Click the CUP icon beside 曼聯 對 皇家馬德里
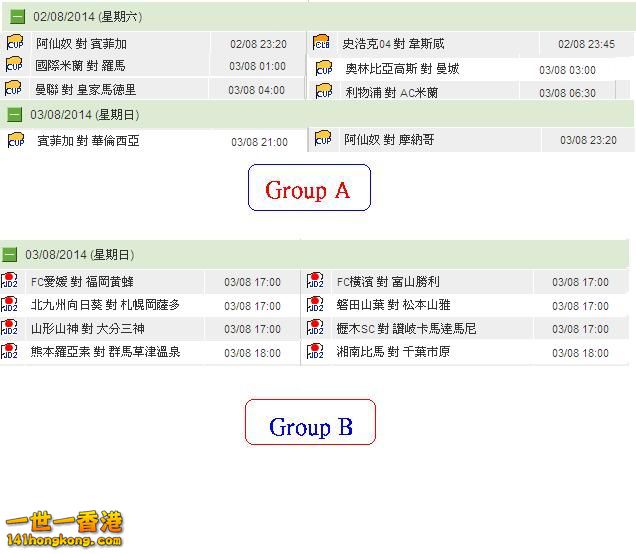The width and height of the screenshot is (636, 554). click(13, 88)
